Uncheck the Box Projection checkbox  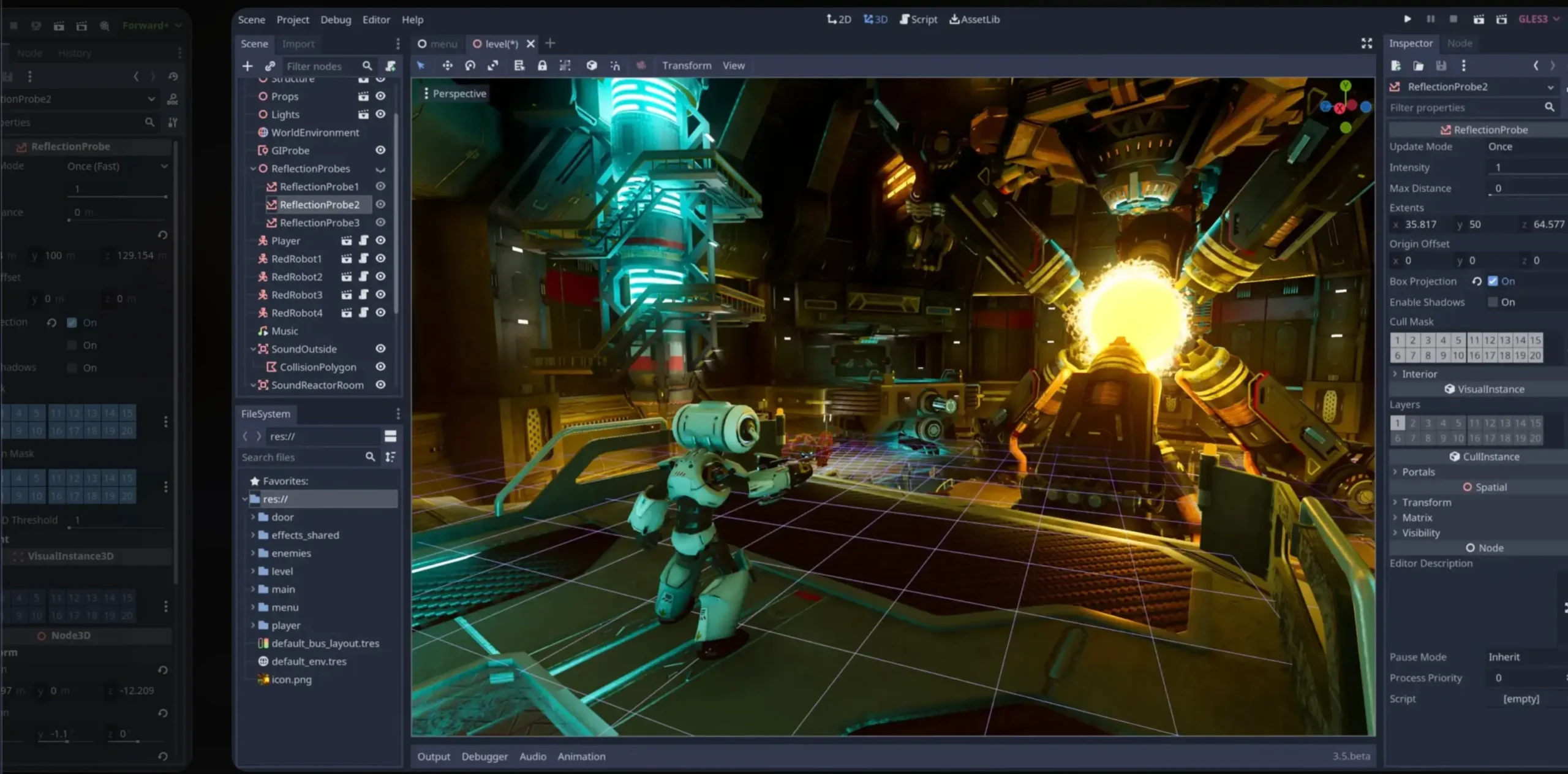(1493, 281)
